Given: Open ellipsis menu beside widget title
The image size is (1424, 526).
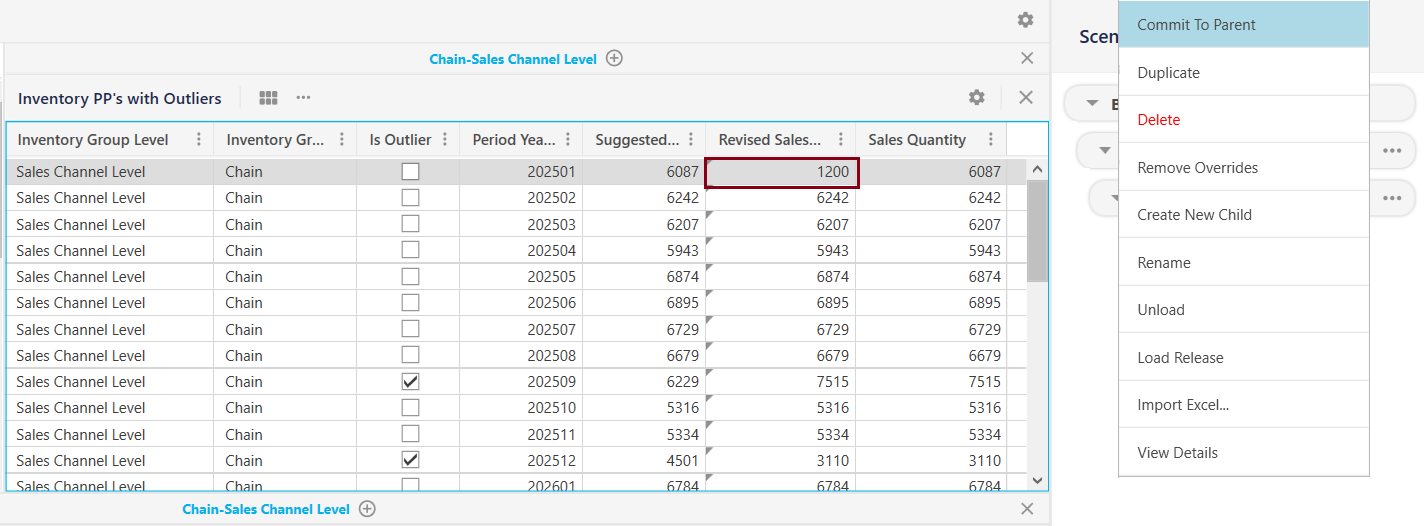Looking at the screenshot, I should (303, 98).
